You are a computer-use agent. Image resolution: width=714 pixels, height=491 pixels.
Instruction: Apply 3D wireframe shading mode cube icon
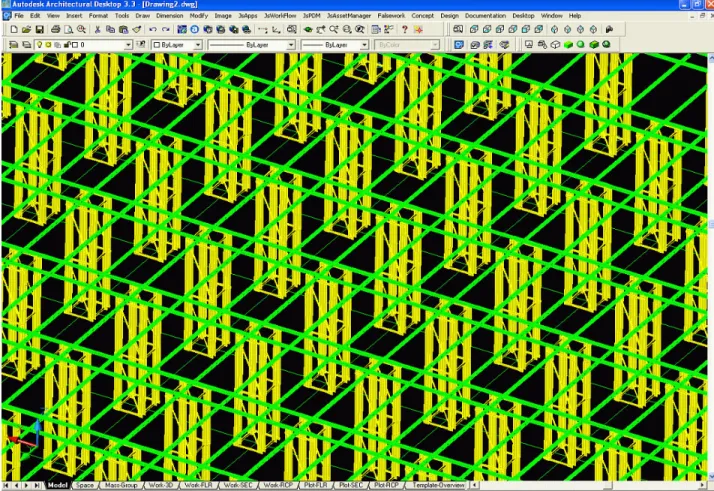coord(555,45)
